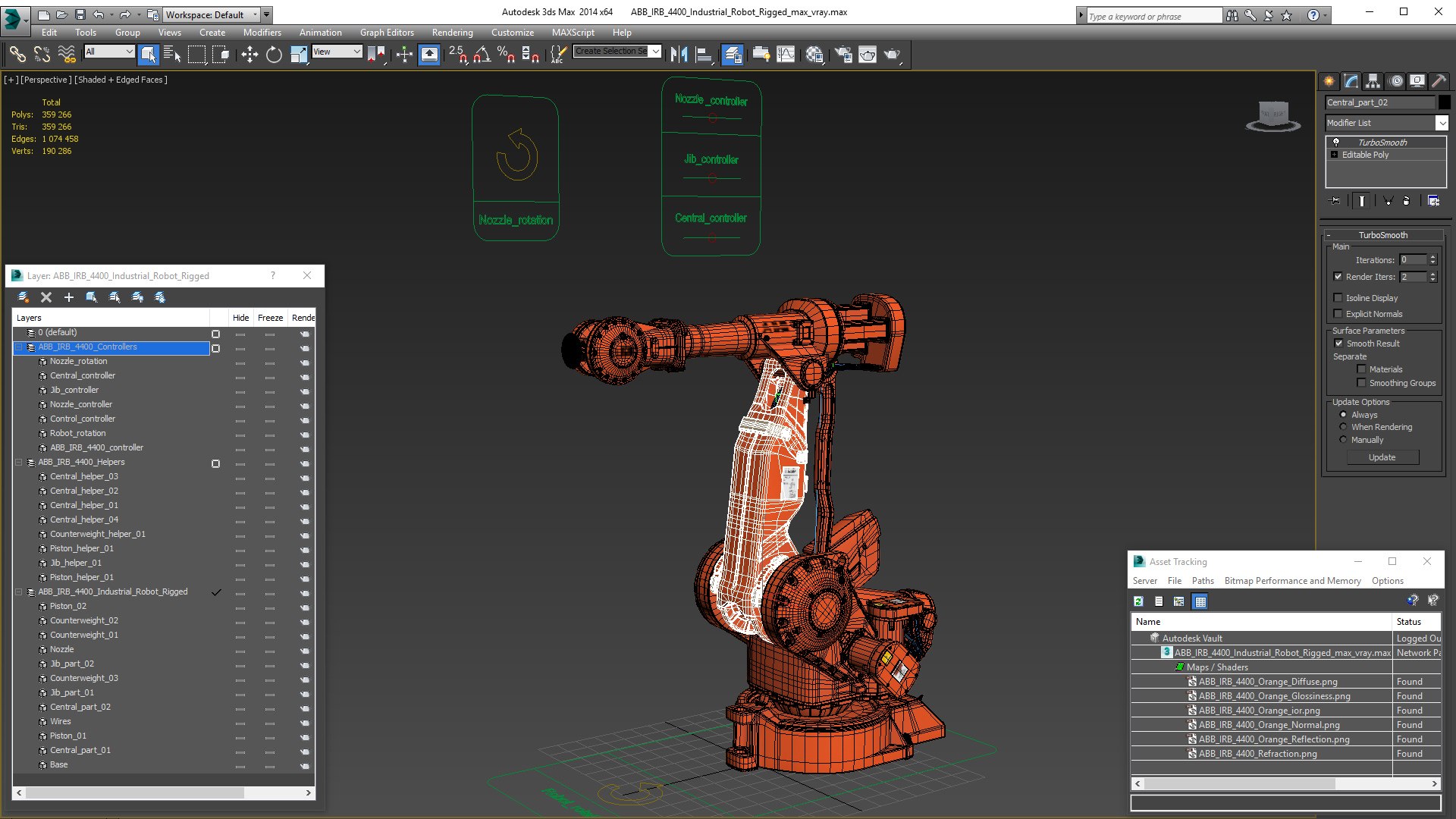Refresh the Asset Tracking list

pyautogui.click(x=1138, y=601)
